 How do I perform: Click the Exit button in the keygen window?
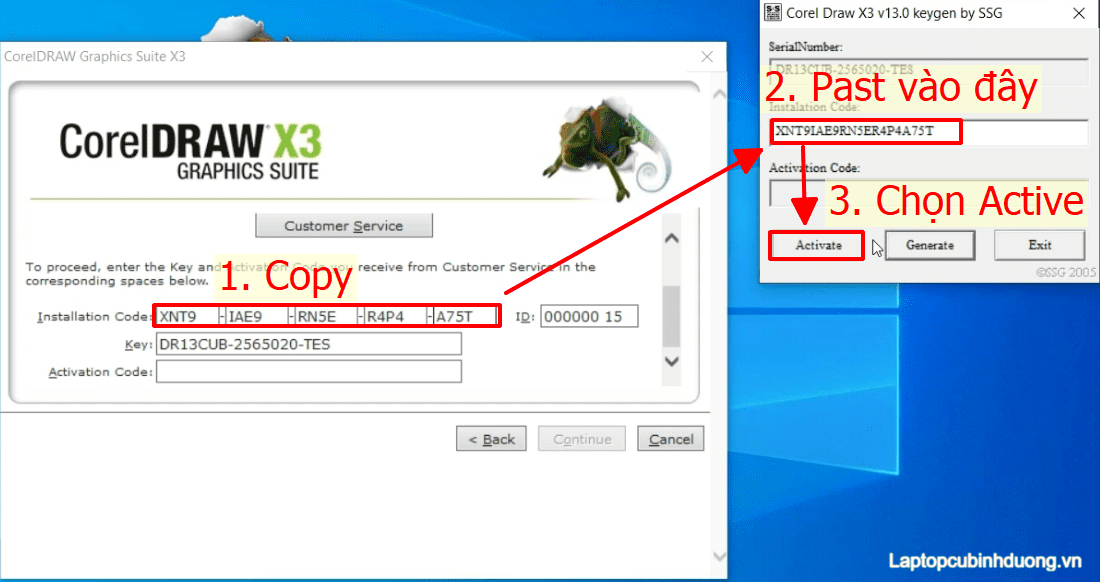[x=1040, y=245]
